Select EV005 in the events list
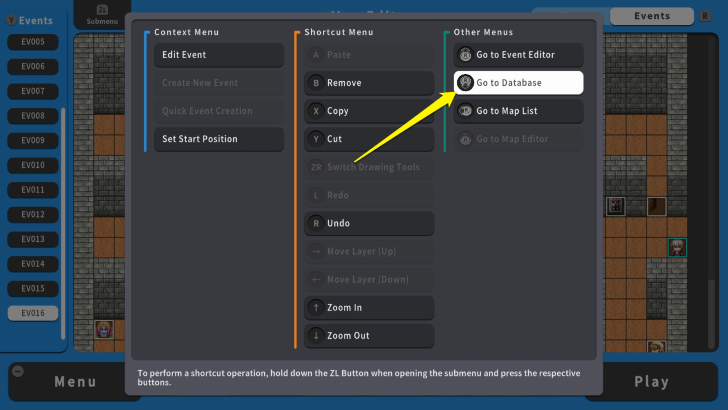This screenshot has width=728, height=410. pos(33,42)
